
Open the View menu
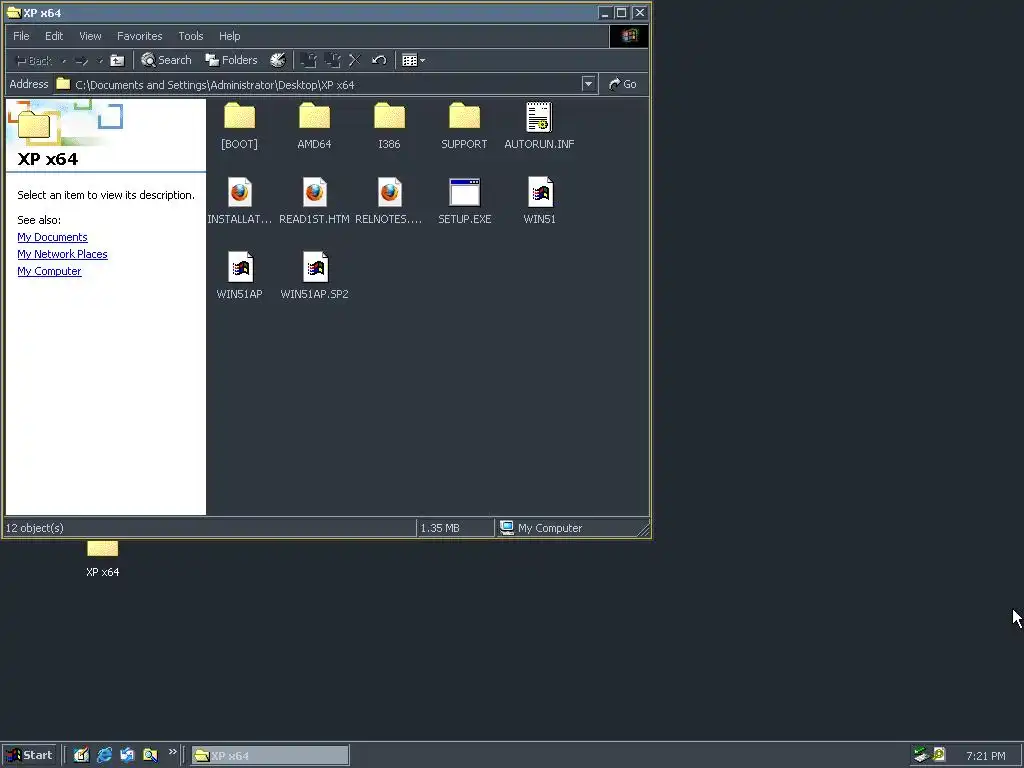pyautogui.click(x=90, y=36)
